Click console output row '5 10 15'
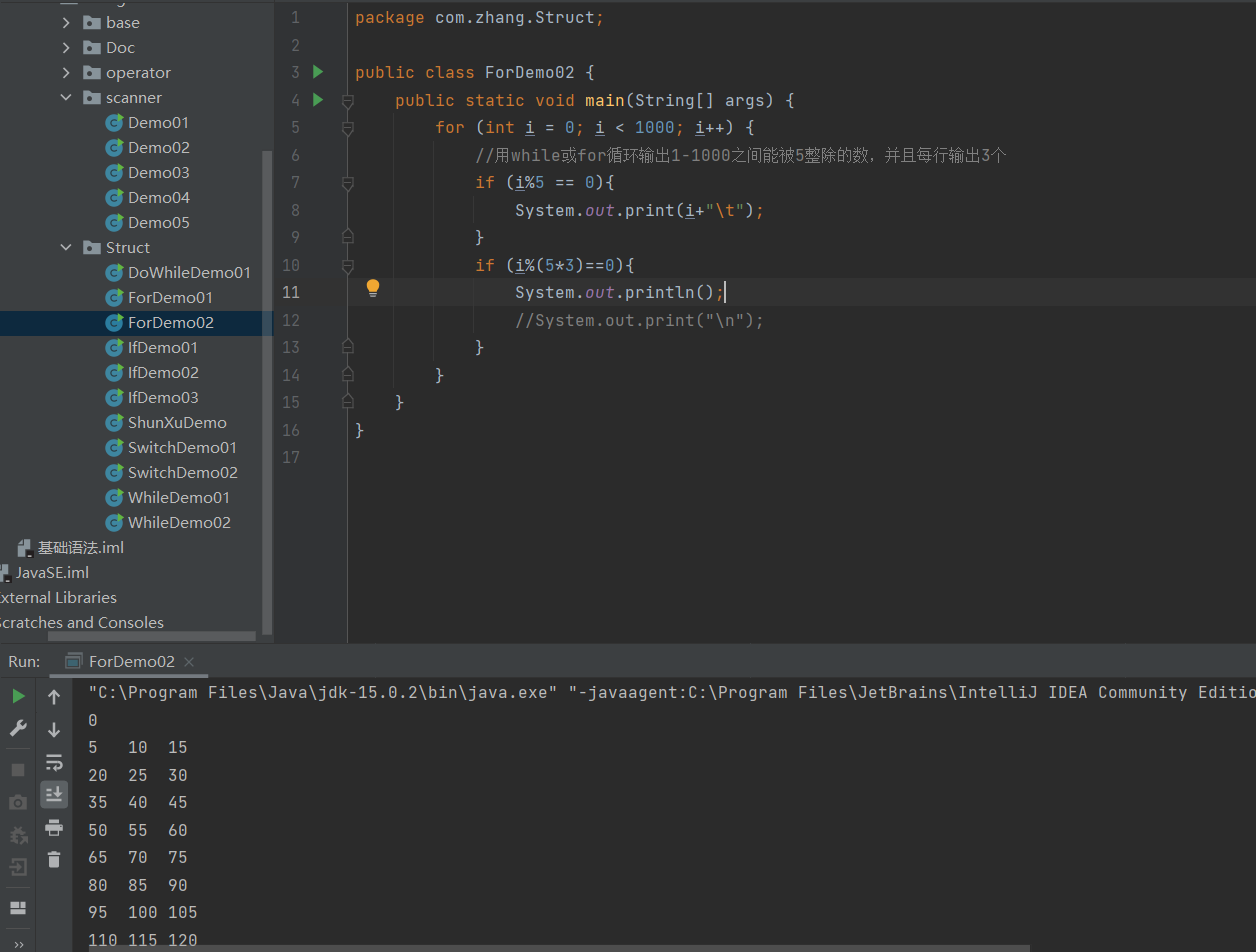1256x952 pixels. pyautogui.click(x=137, y=747)
